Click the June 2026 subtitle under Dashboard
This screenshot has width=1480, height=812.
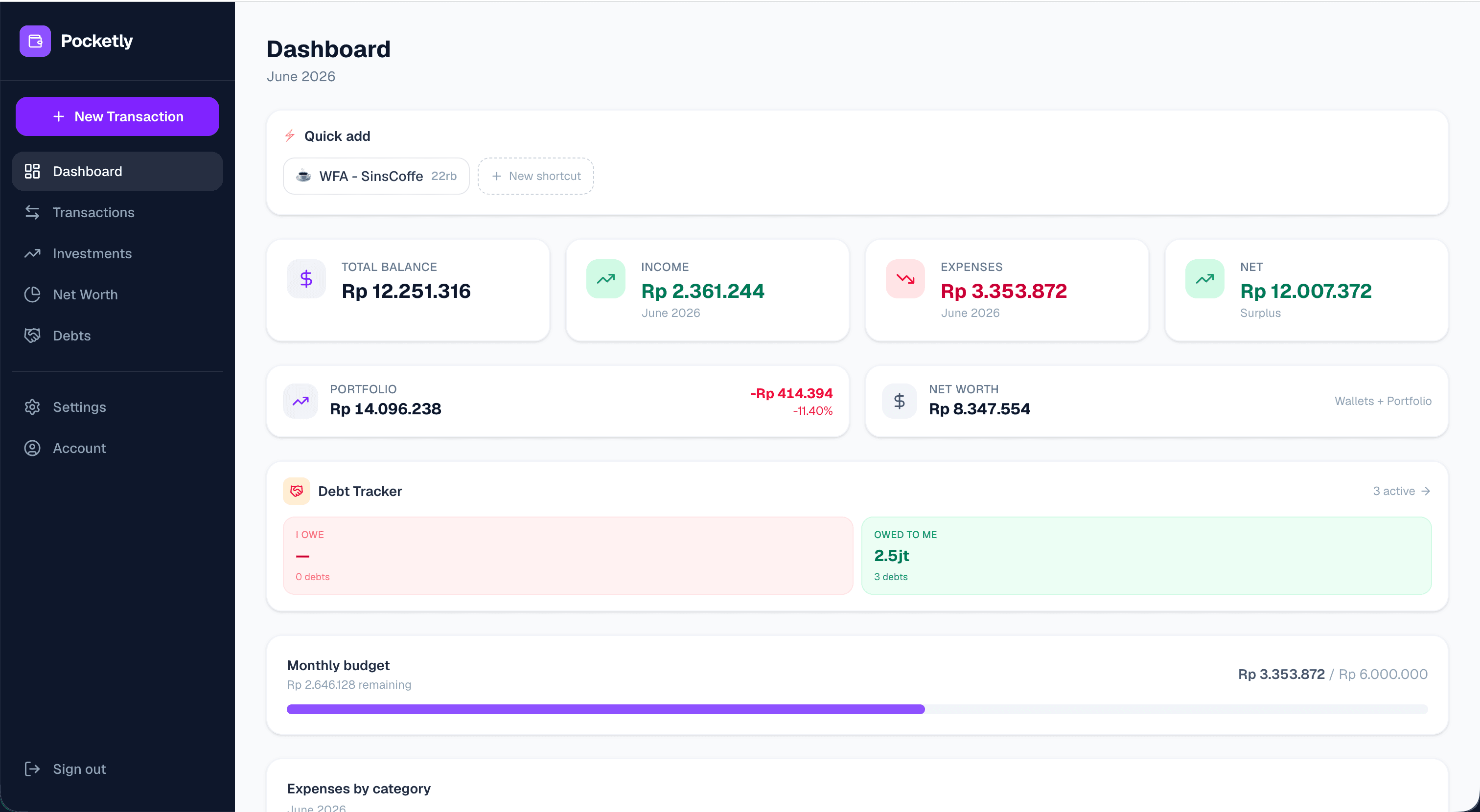click(x=301, y=76)
